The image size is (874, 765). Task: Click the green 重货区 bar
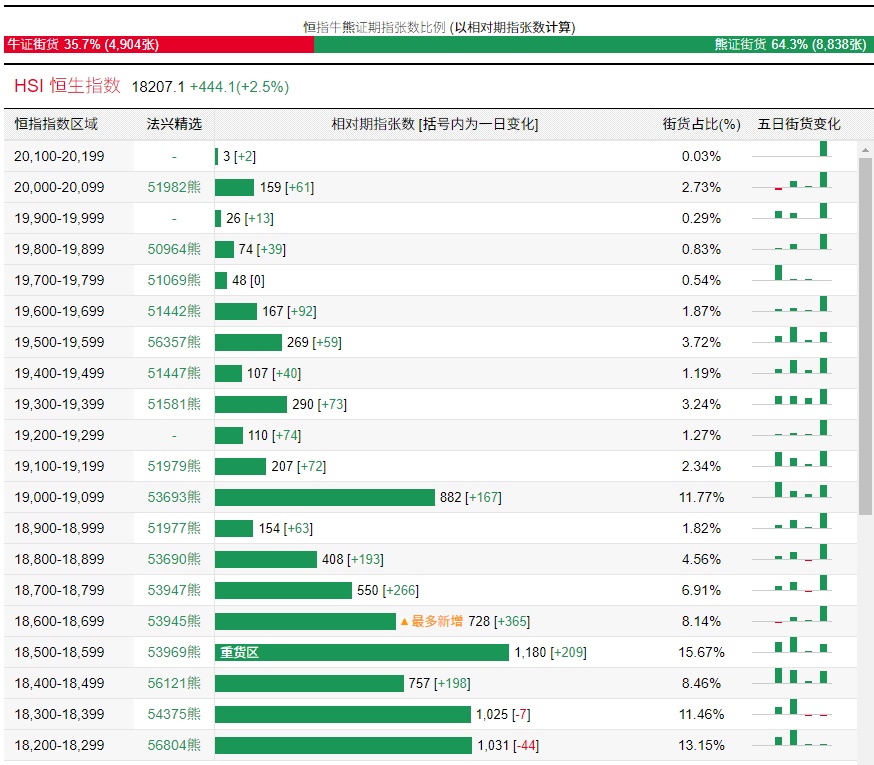pyautogui.click(x=361, y=652)
